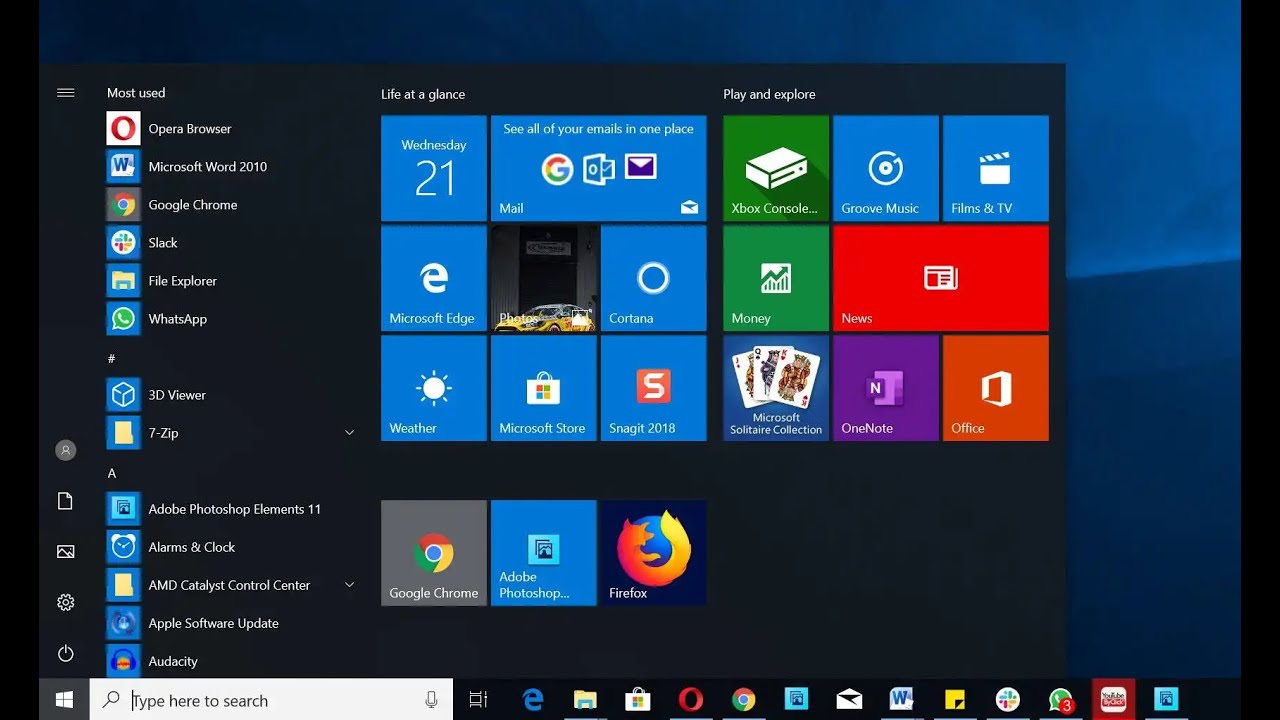Image resolution: width=1280 pixels, height=720 pixels.
Task: Focus the 'Type here to search' box
Action: coord(271,700)
